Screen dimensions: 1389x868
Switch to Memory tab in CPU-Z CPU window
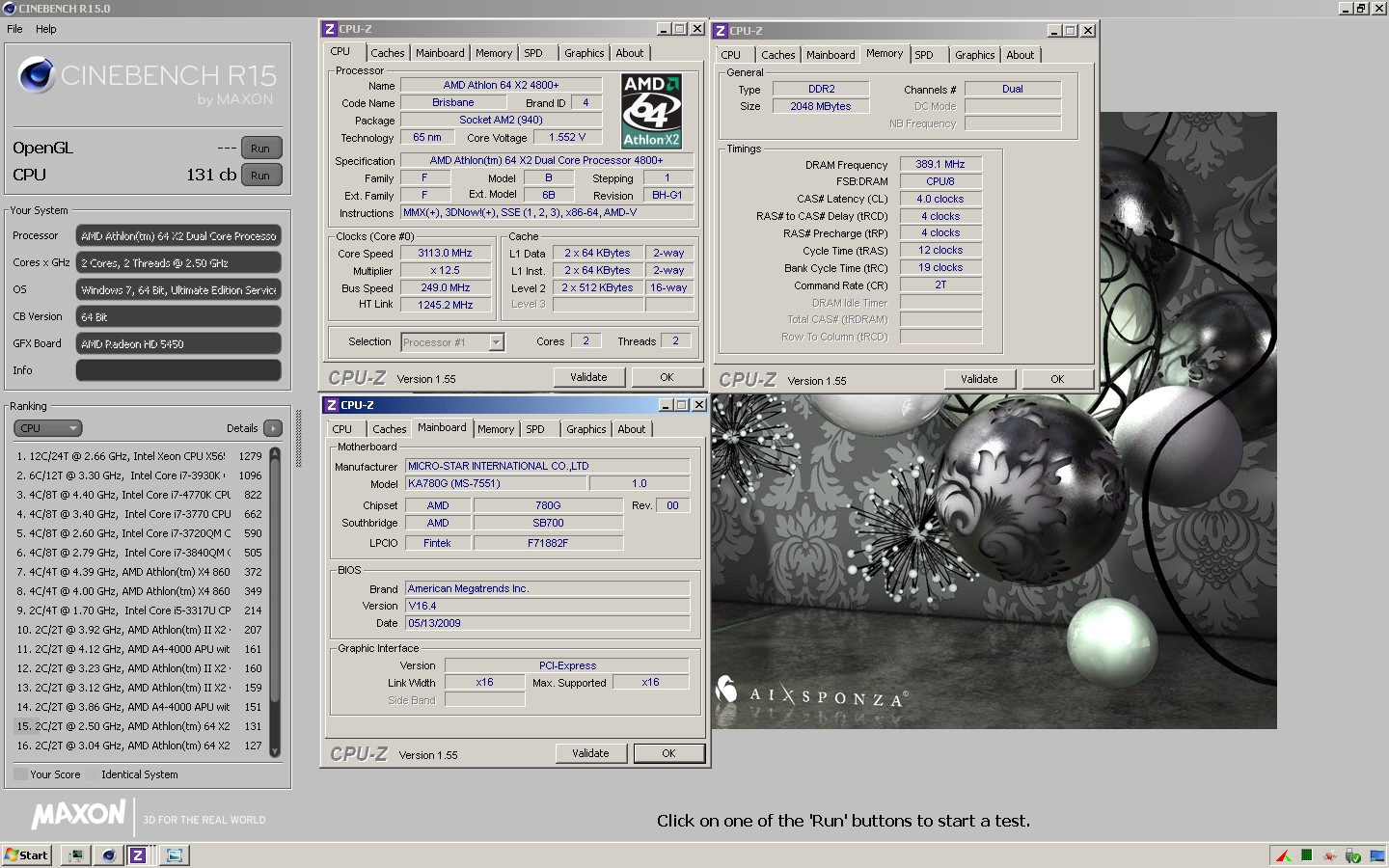pyautogui.click(x=494, y=53)
